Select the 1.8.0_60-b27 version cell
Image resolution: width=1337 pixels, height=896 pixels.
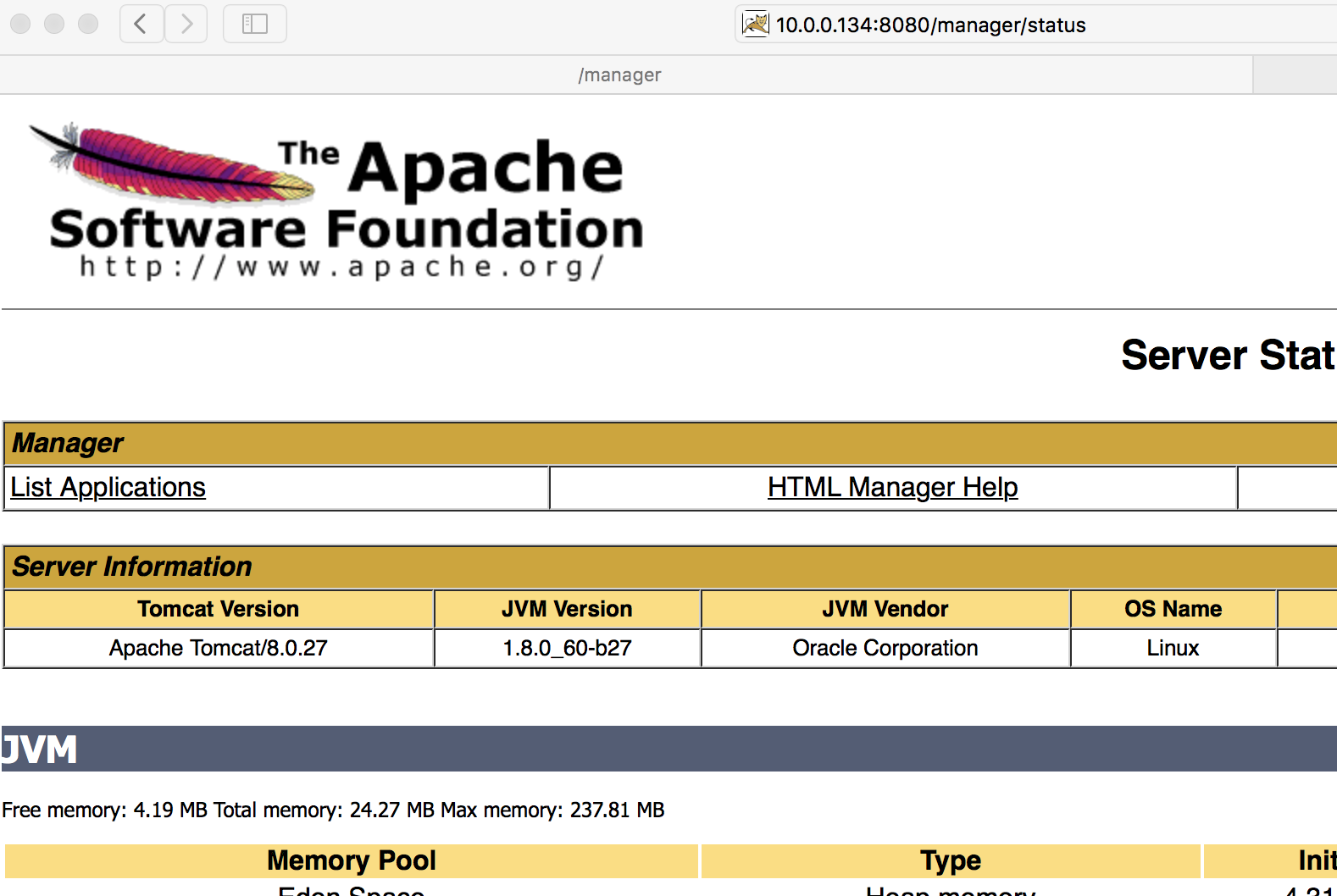tap(567, 648)
